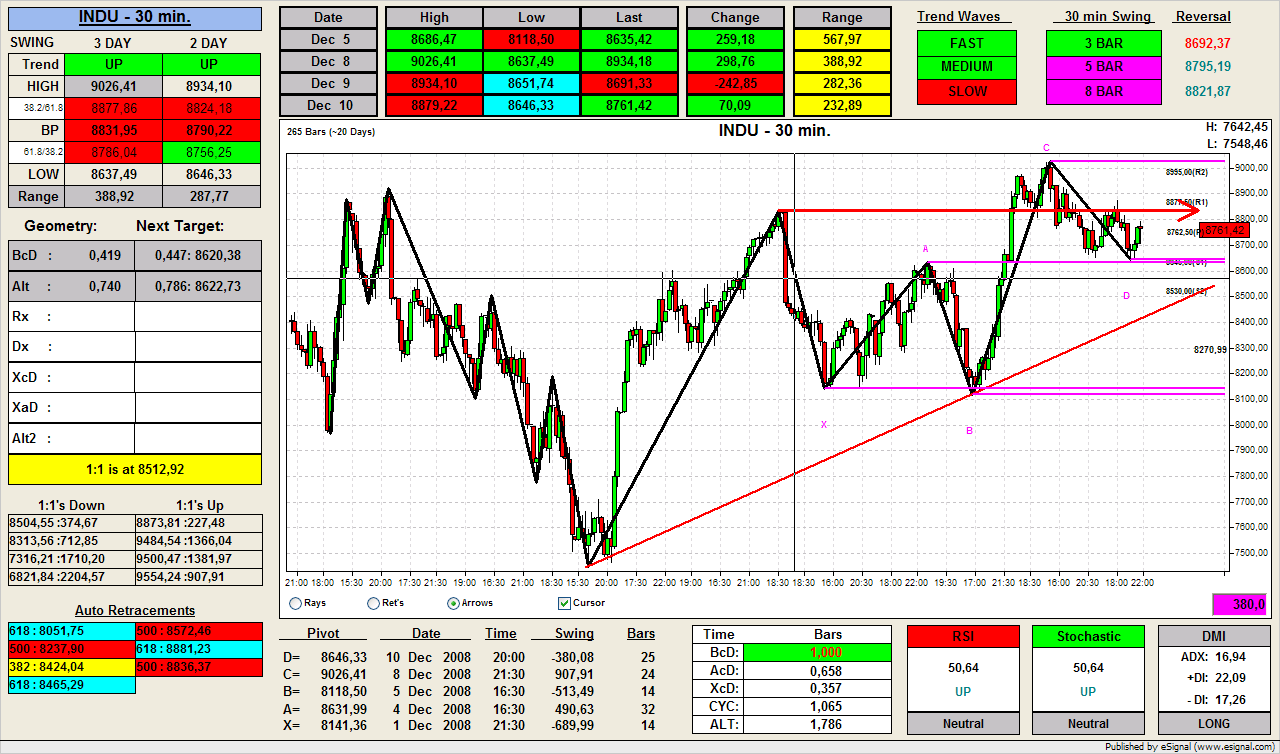
Task: Select the Rays radio button
Action: [295, 603]
